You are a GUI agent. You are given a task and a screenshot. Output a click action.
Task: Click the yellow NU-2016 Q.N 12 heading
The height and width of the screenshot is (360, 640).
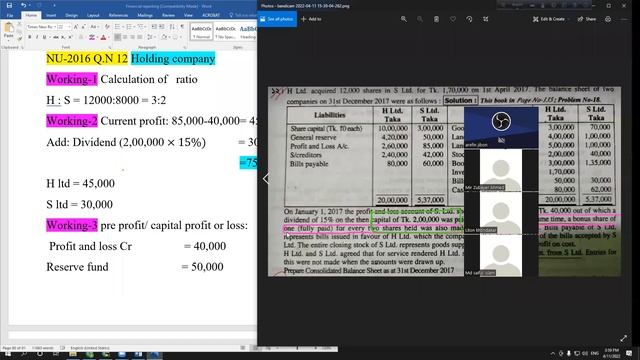click(87, 59)
